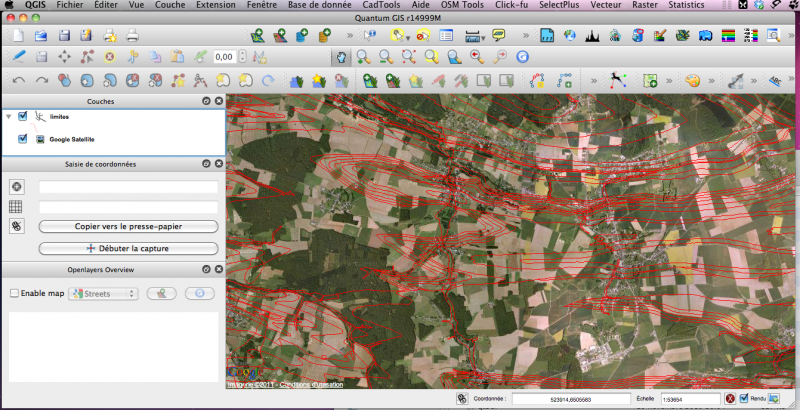Image resolution: width=800 pixels, height=410 pixels.
Task: Click the Undo arrow icon
Action: (x=18, y=79)
